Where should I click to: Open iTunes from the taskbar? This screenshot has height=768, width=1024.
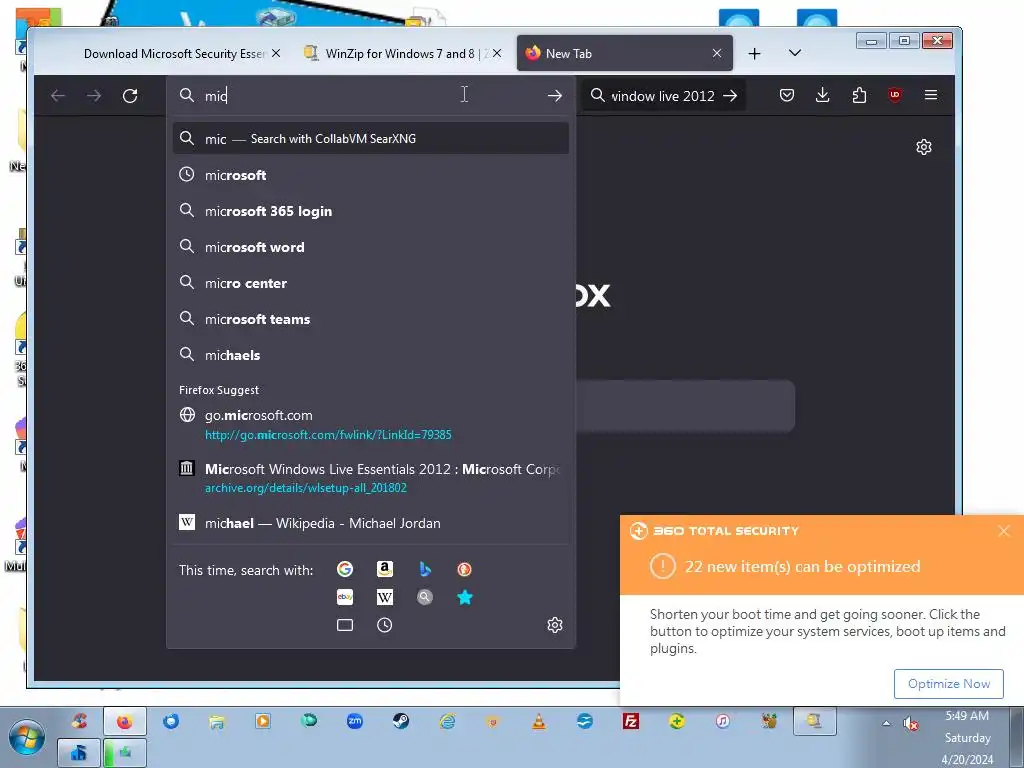[723, 721]
